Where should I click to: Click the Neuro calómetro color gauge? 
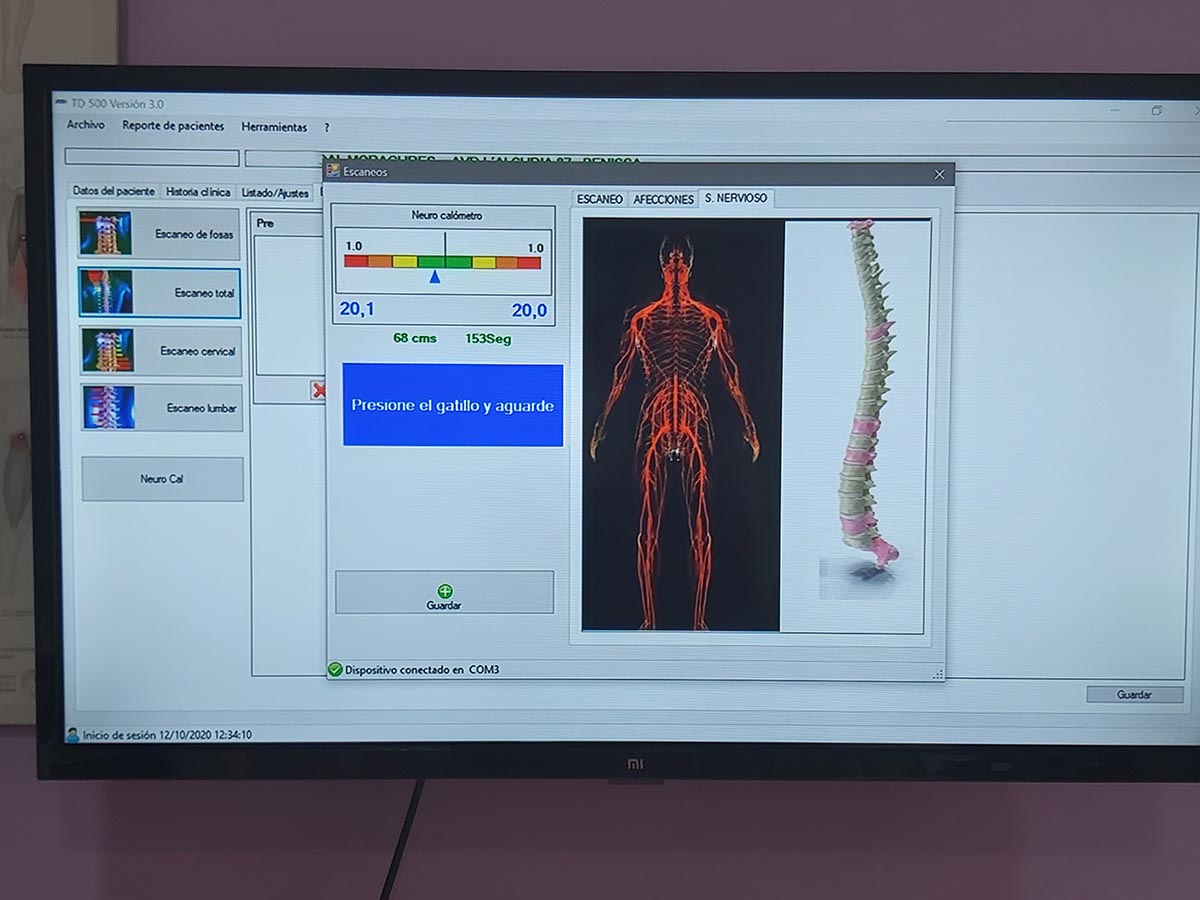[442, 262]
